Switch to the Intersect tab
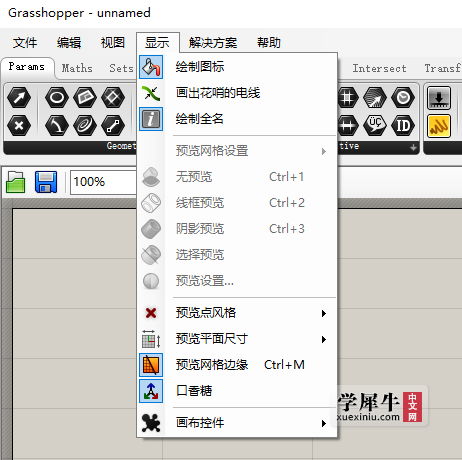 pyautogui.click(x=380, y=68)
